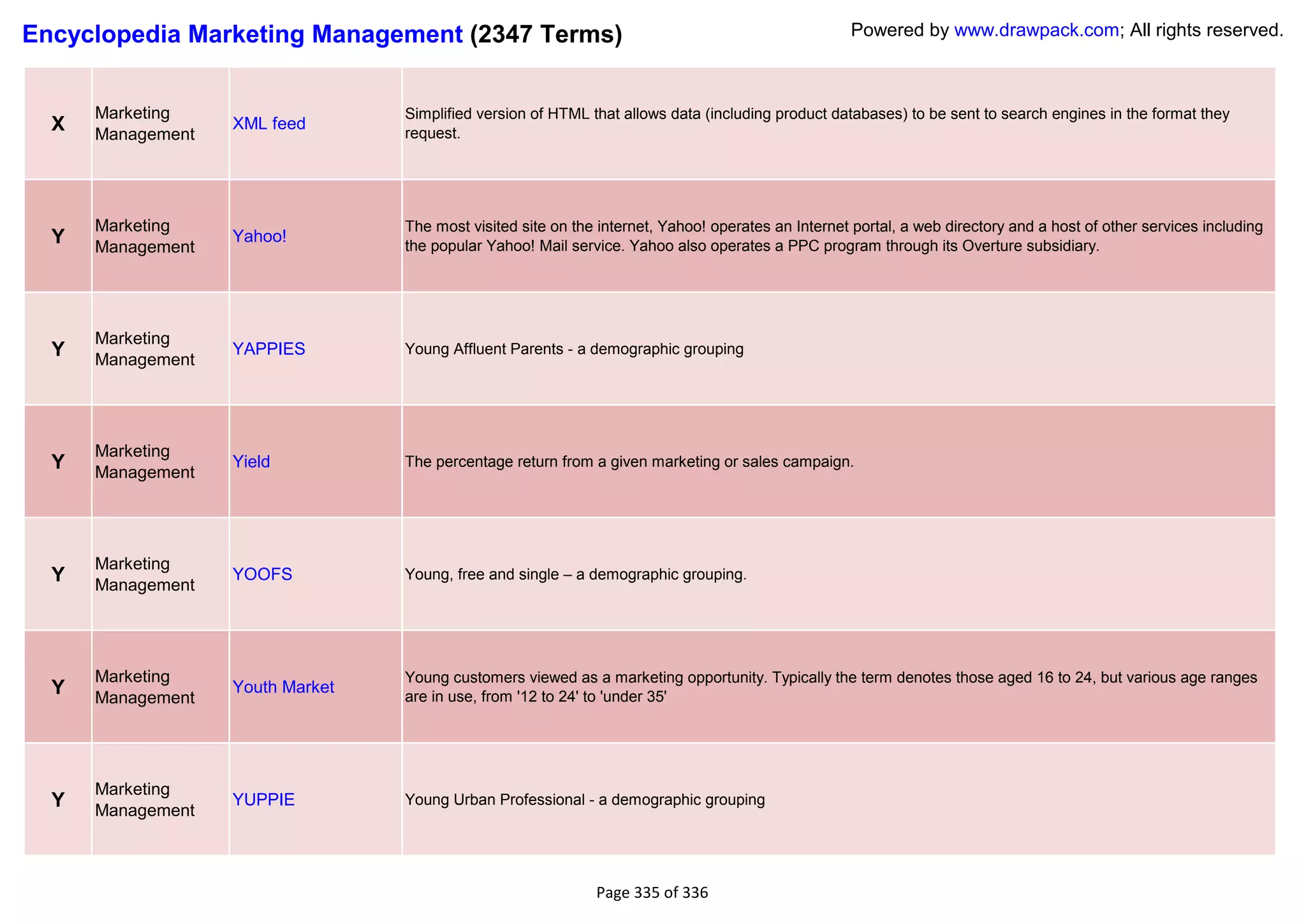This screenshot has width=1306, height=924.
Task: Click the Encyclopedia Marketing Management title
Action: [x=242, y=34]
